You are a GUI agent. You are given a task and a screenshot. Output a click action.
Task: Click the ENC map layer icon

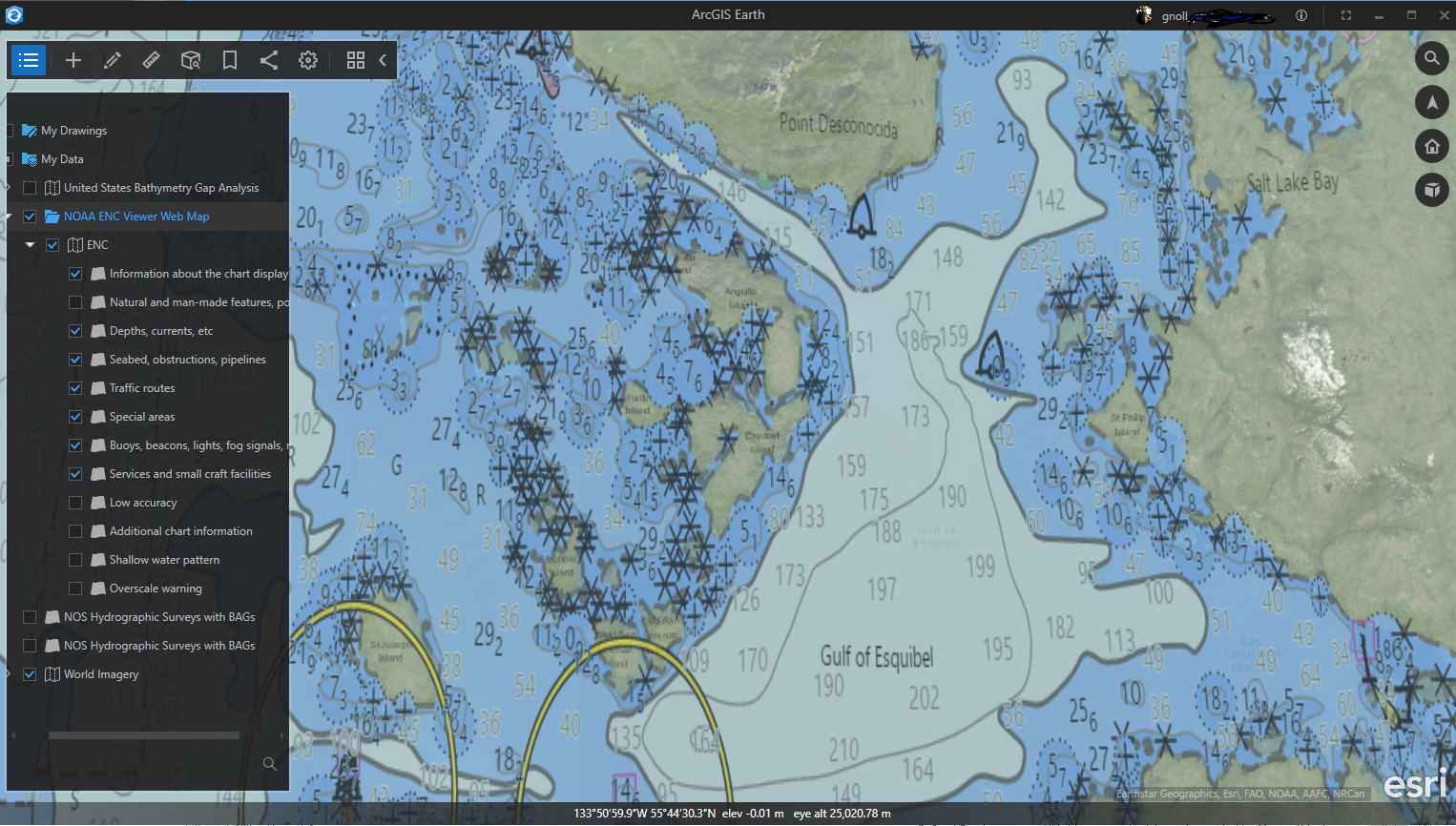point(75,245)
